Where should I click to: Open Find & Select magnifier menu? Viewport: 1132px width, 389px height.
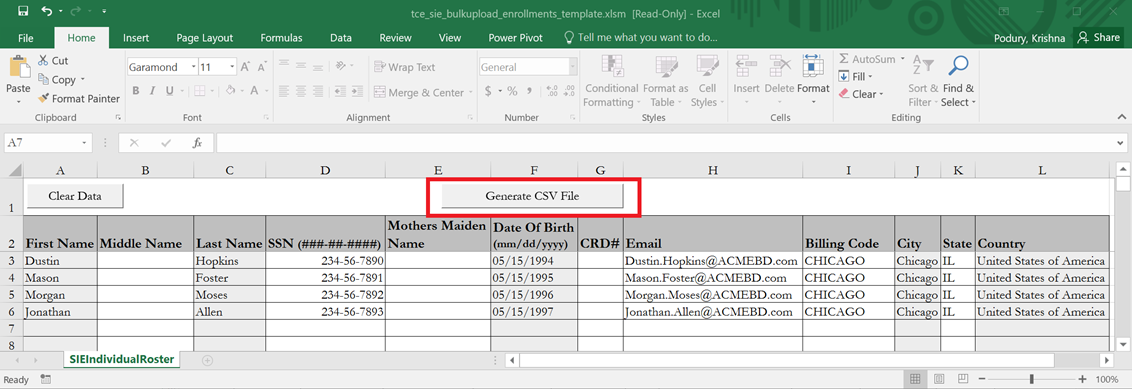click(x=958, y=82)
